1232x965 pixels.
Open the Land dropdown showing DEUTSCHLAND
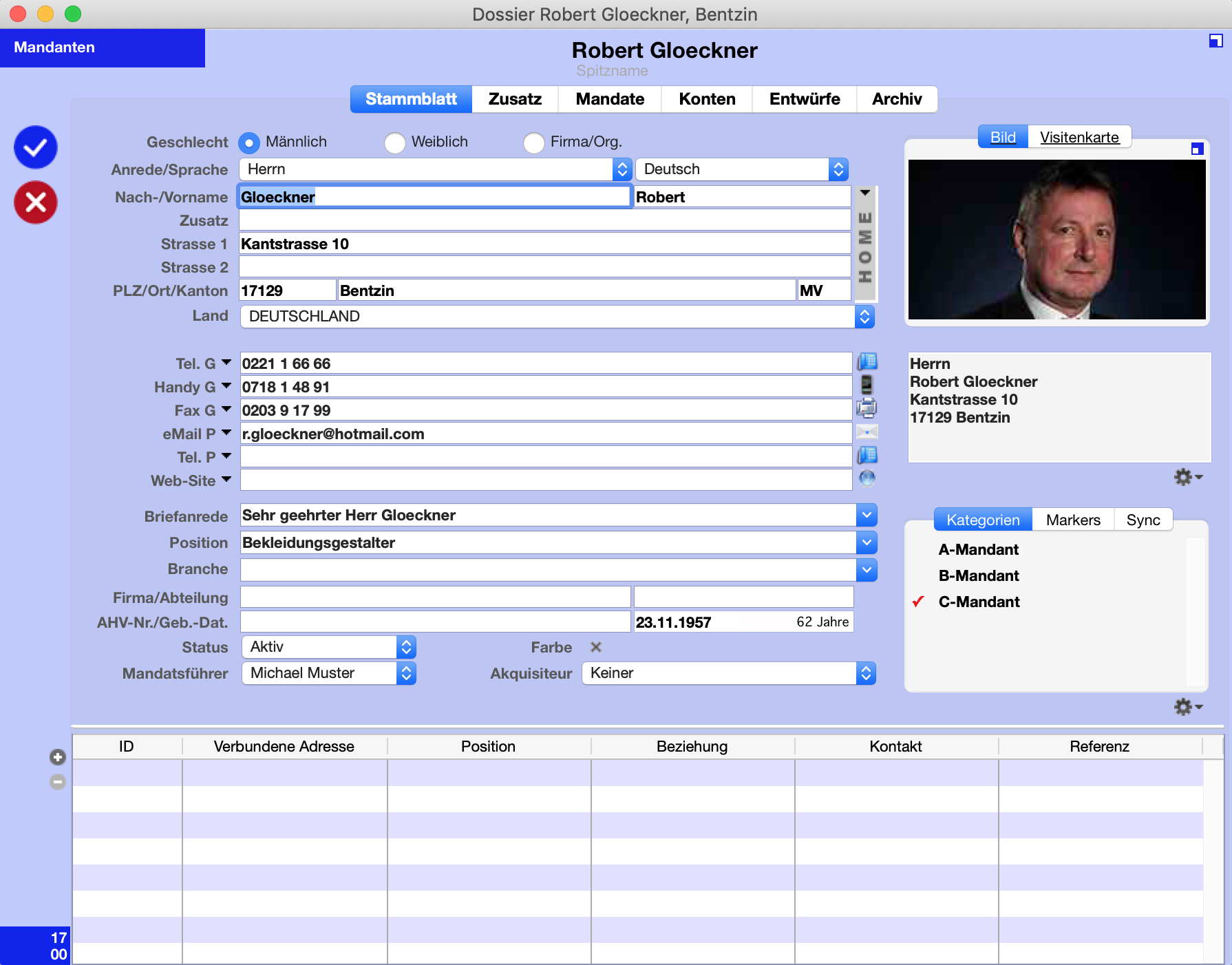coord(557,317)
